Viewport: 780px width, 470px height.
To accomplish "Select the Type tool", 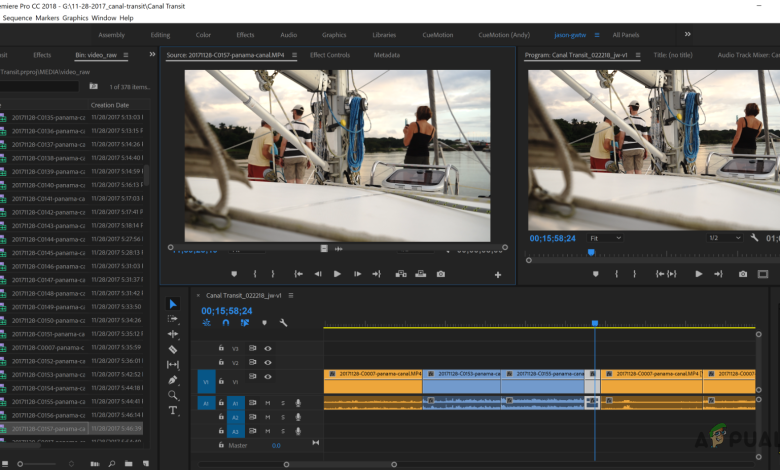I will pyautogui.click(x=172, y=410).
